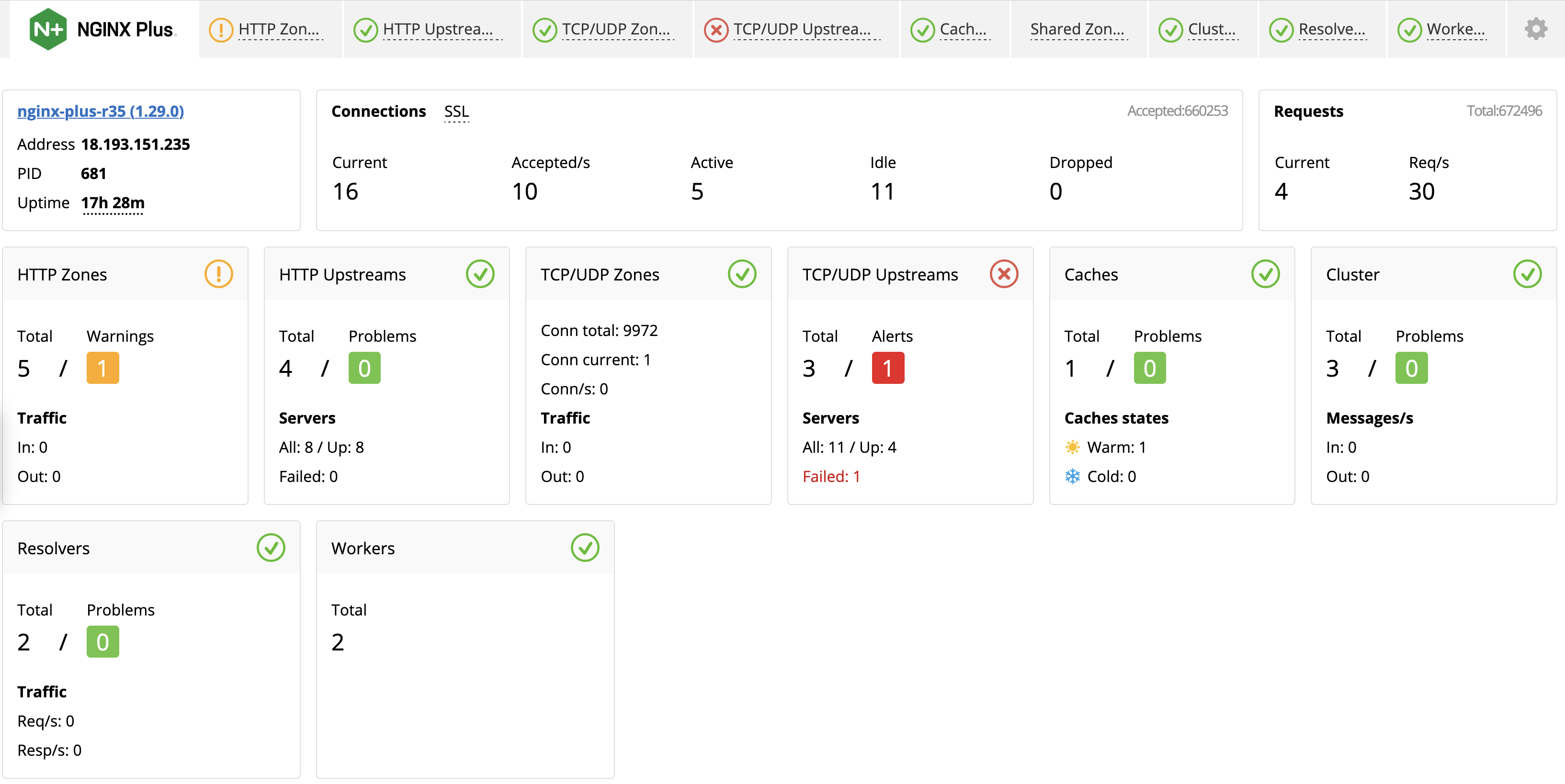1565x784 pixels.
Task: Click the warning icon on HTTP Zones panel
Action: coord(219,274)
